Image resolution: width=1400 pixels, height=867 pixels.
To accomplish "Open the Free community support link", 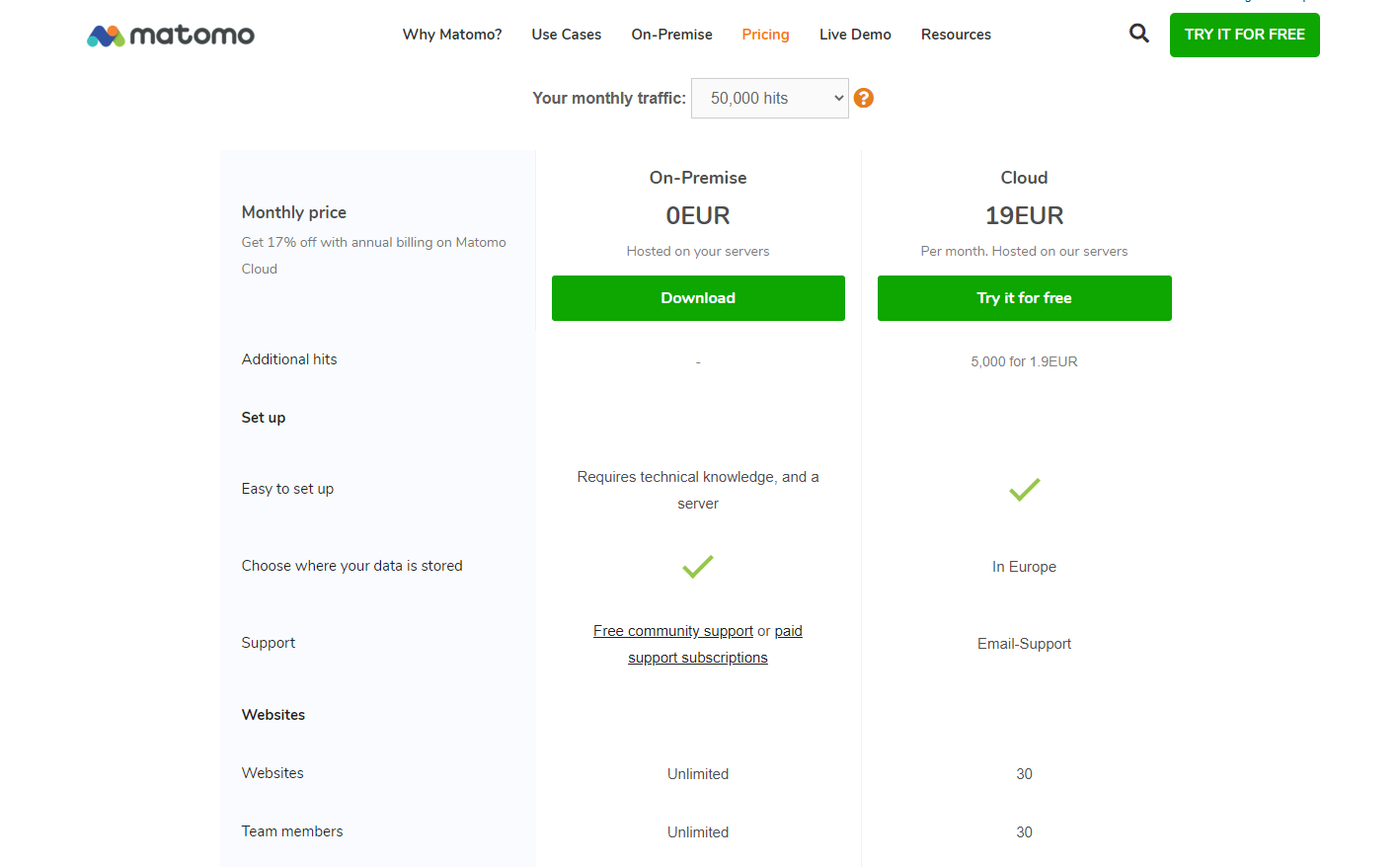I will 673,631.
